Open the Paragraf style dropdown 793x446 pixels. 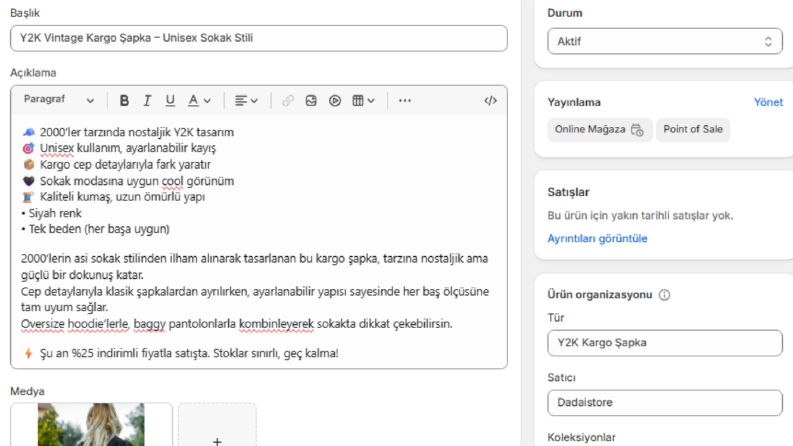coord(59,100)
